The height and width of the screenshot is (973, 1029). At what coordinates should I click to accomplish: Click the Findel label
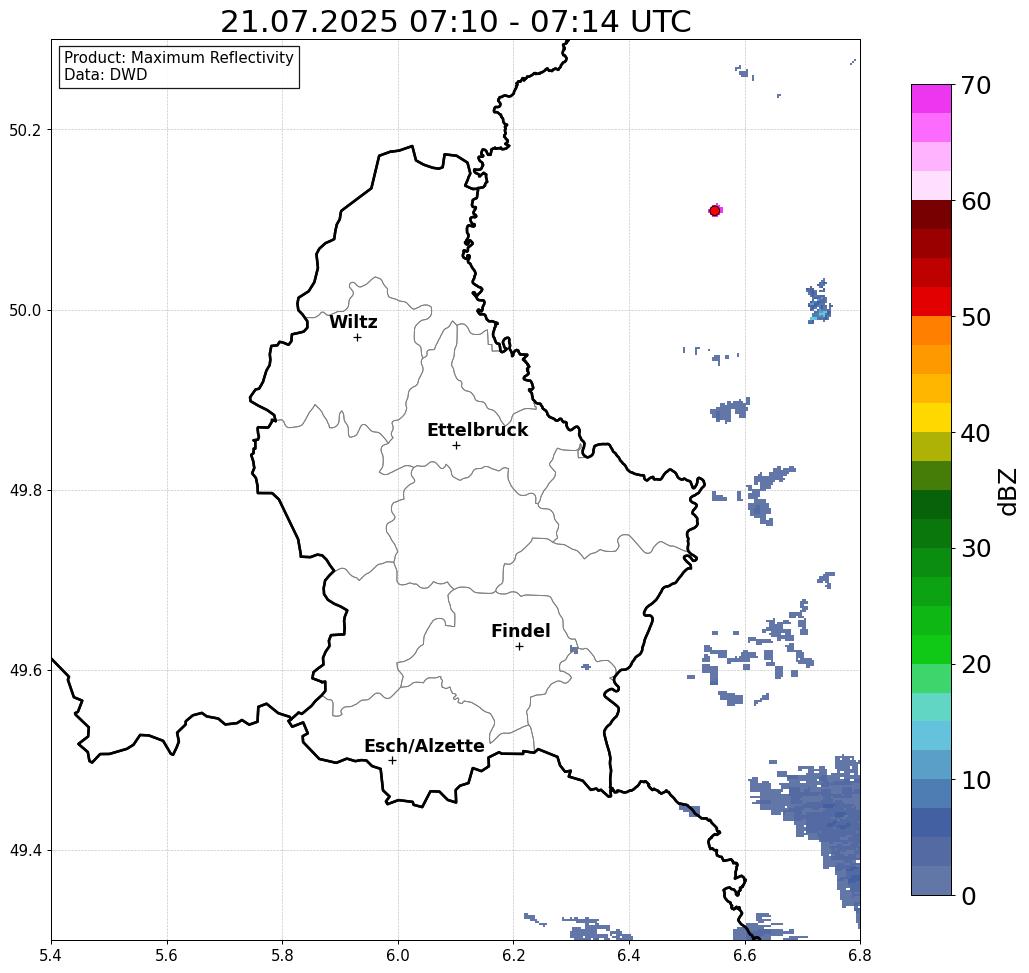[x=520, y=631]
